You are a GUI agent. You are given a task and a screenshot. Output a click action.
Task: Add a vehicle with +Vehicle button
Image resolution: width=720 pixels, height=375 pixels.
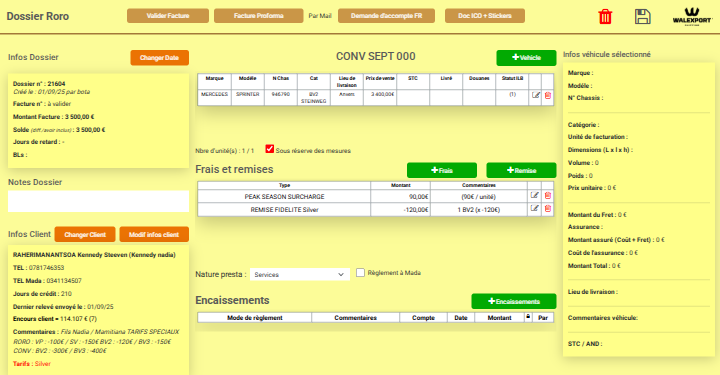tap(526, 58)
